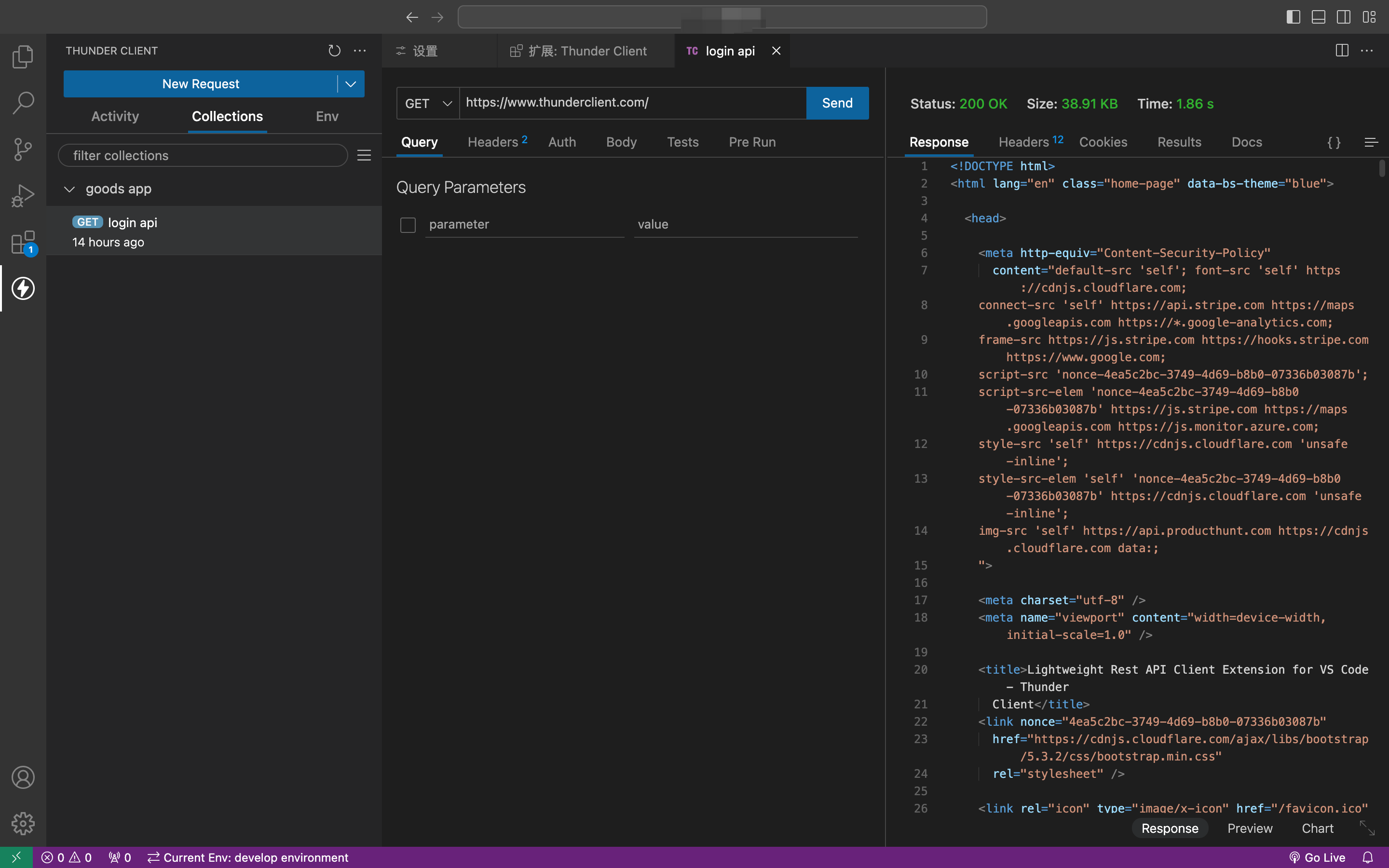1389x868 pixels.
Task: Toggle the primary side bar layout icon
Action: [1293, 17]
